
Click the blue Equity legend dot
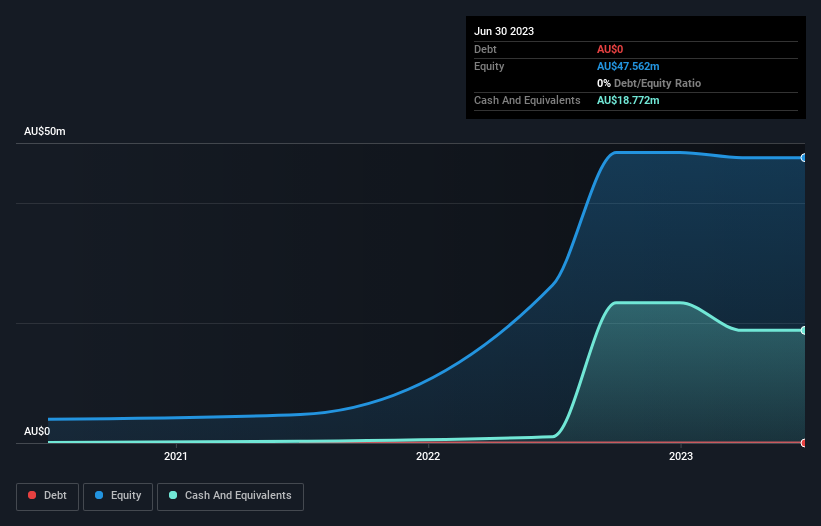click(99, 495)
